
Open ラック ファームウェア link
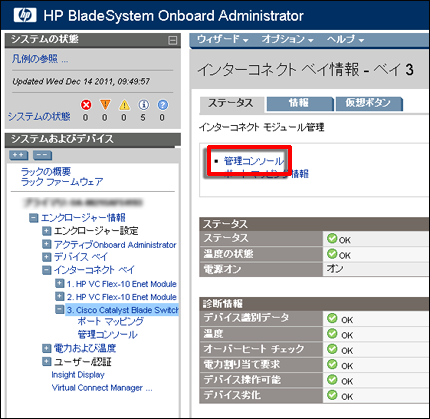[x=62, y=182]
